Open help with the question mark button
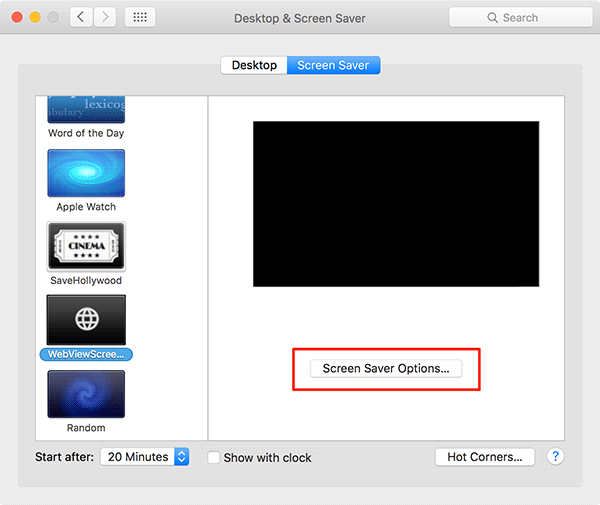600x505 pixels. [x=555, y=456]
